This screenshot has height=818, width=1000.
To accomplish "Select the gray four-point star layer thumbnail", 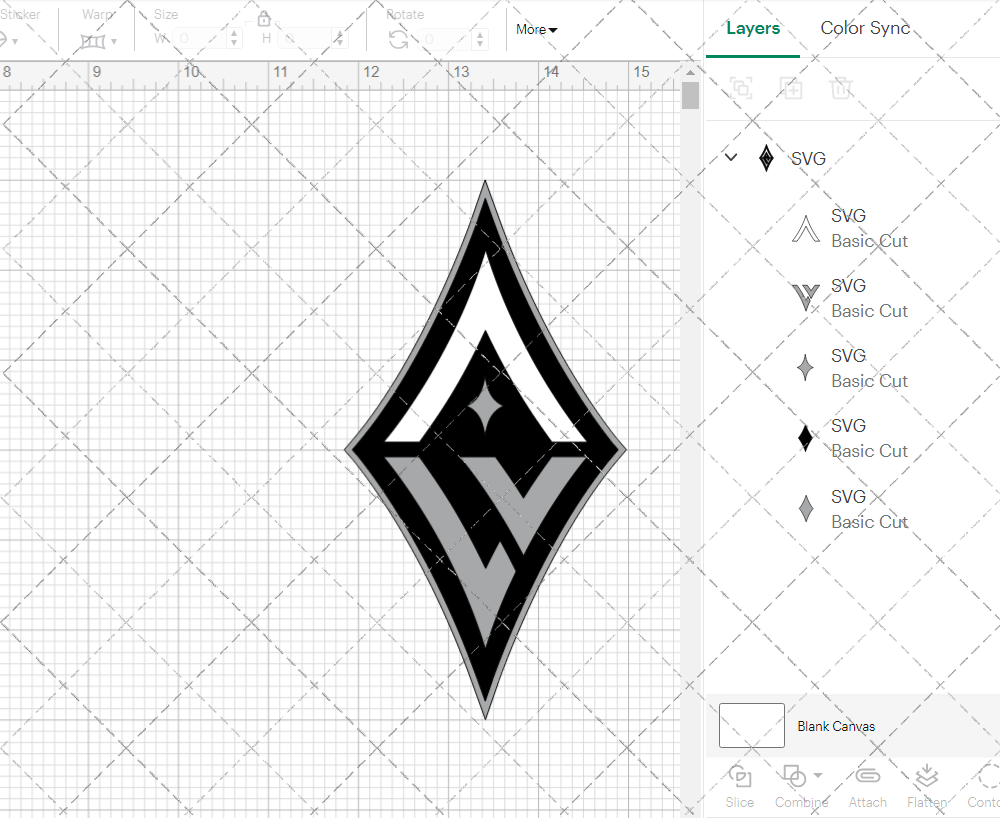I will coord(805,368).
